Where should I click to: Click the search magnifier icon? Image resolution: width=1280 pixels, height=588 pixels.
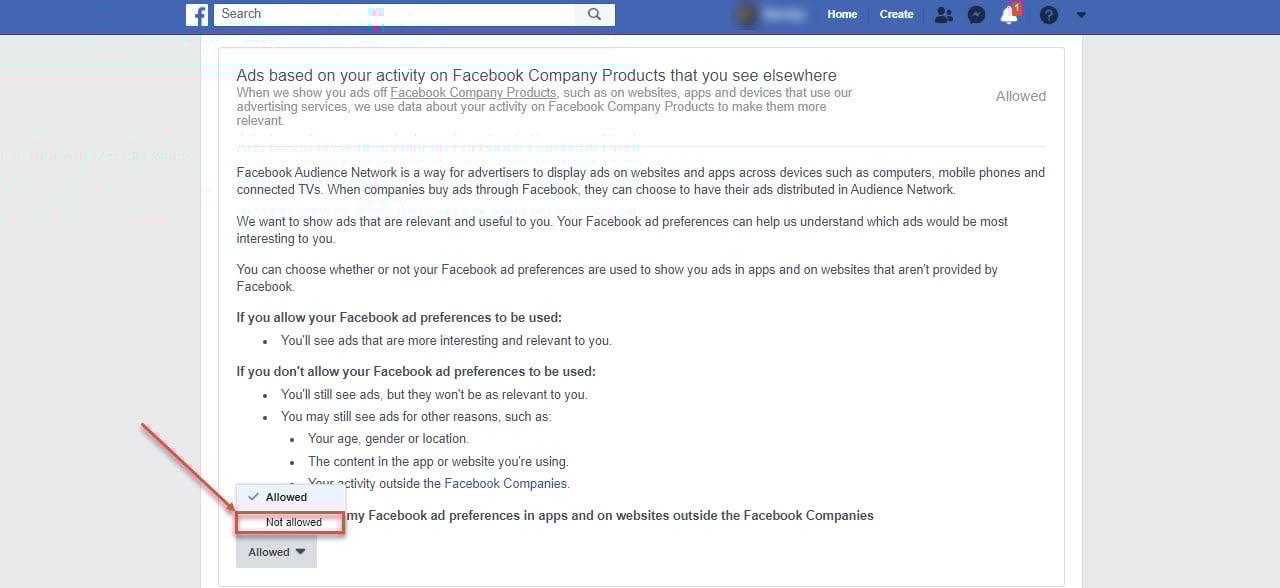coord(595,14)
